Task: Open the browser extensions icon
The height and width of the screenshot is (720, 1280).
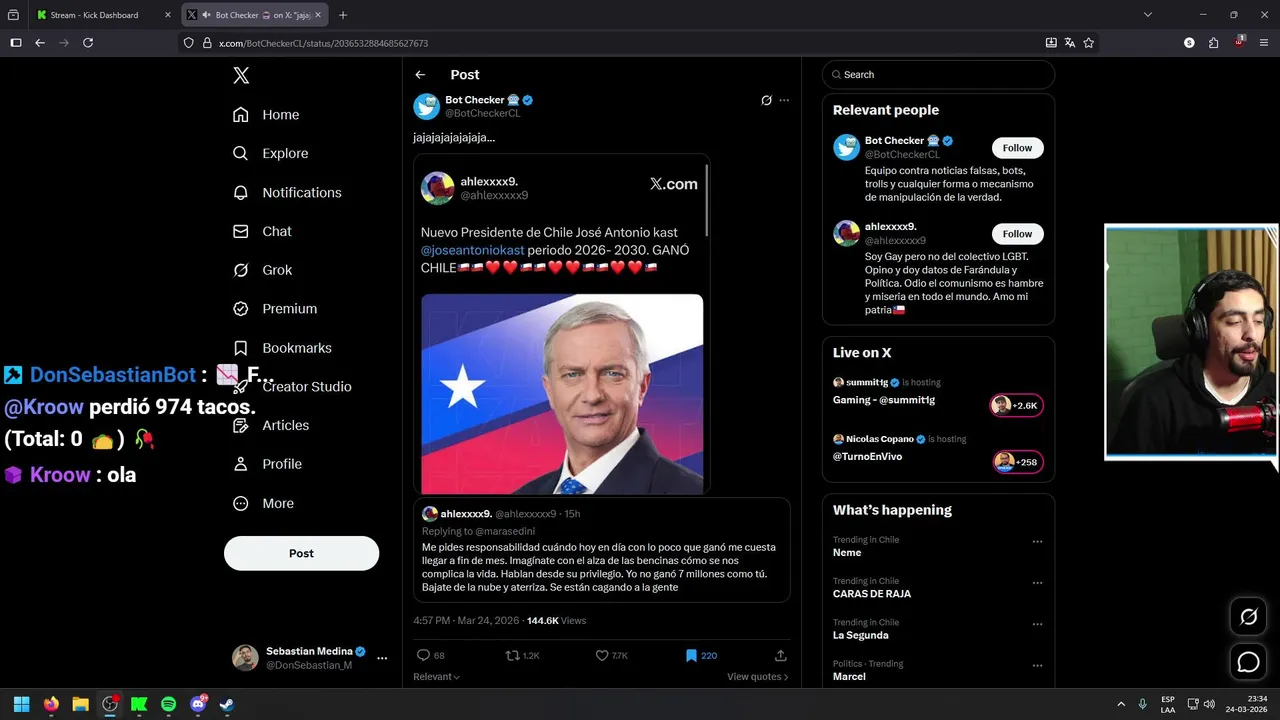Action: 1213,43
